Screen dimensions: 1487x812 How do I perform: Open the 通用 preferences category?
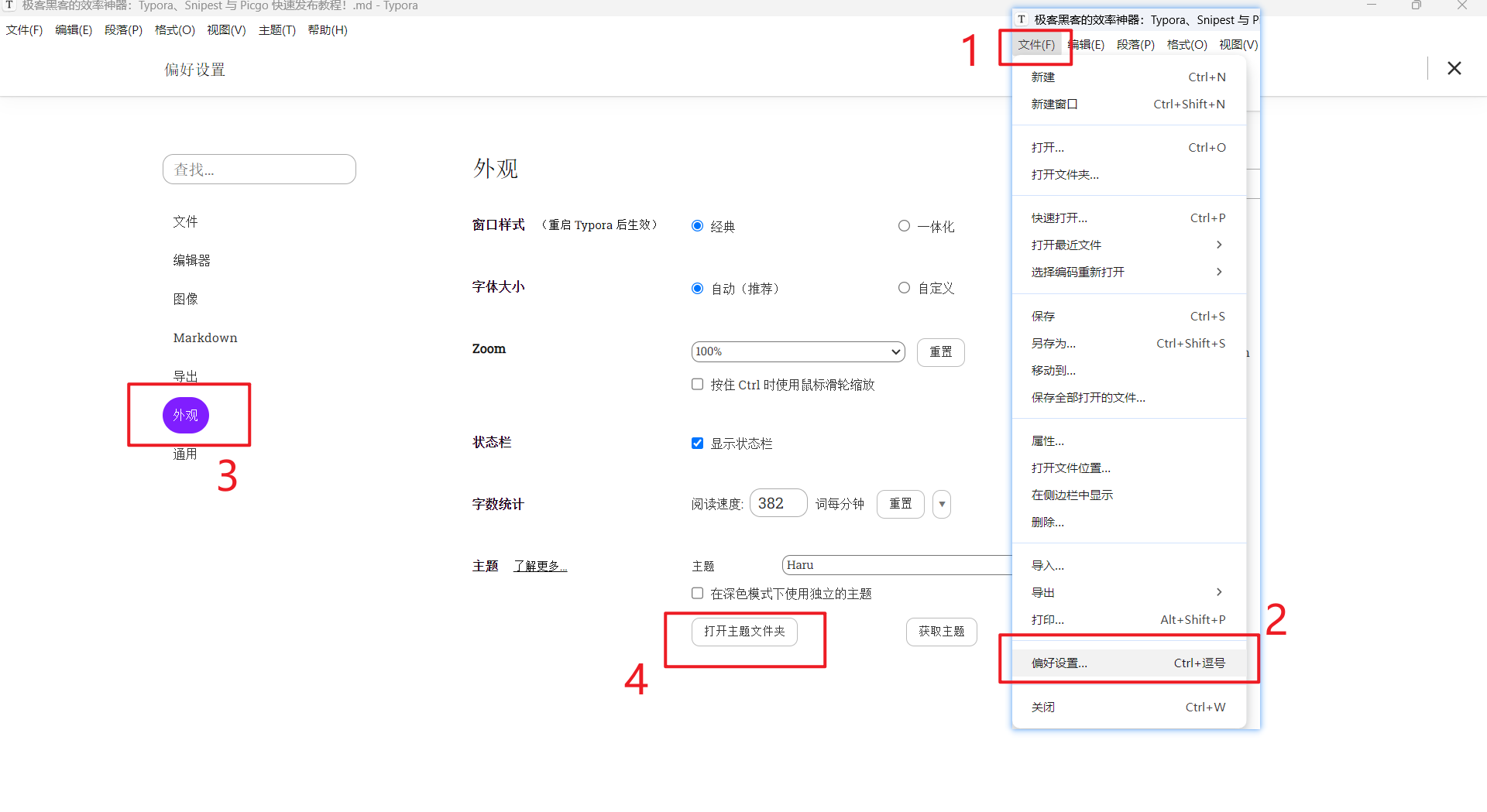(x=186, y=454)
